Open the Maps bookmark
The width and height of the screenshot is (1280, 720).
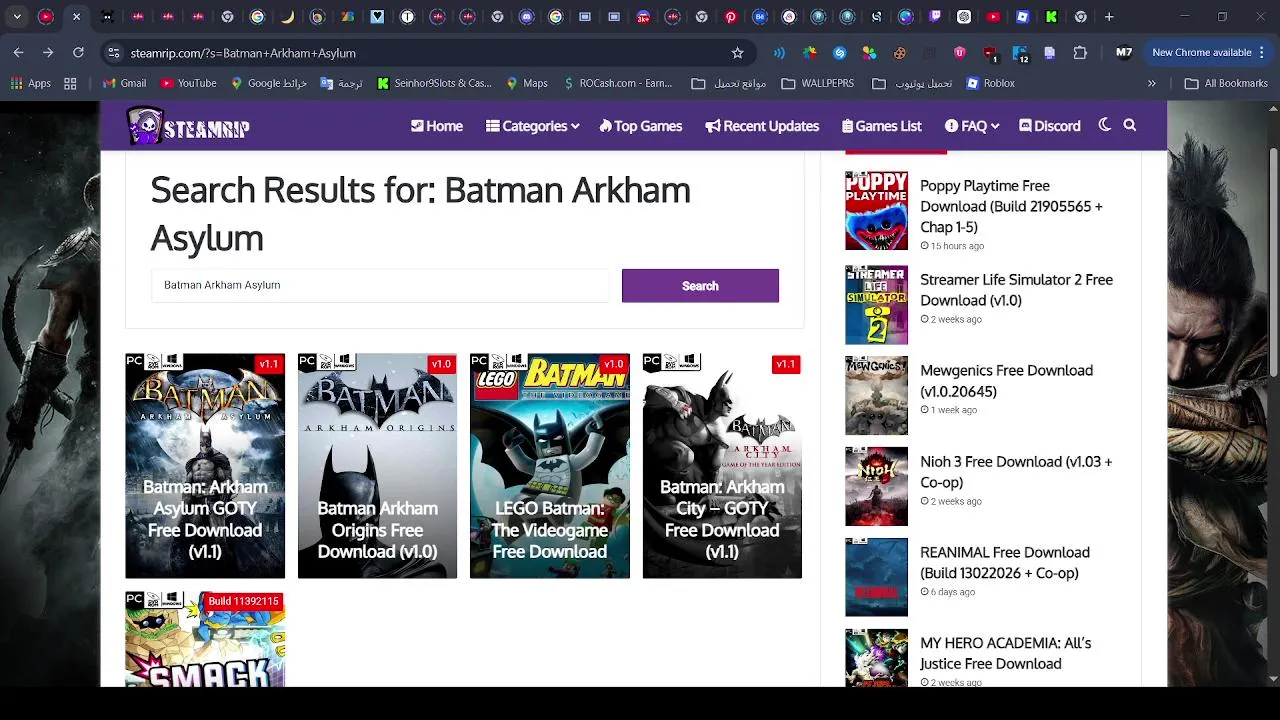[527, 83]
